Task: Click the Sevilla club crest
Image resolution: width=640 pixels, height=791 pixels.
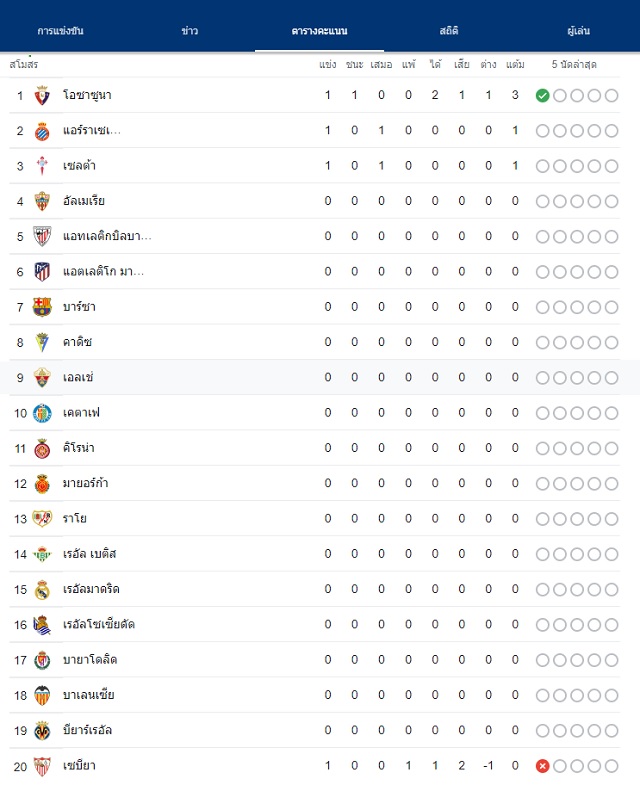Action: [42, 766]
